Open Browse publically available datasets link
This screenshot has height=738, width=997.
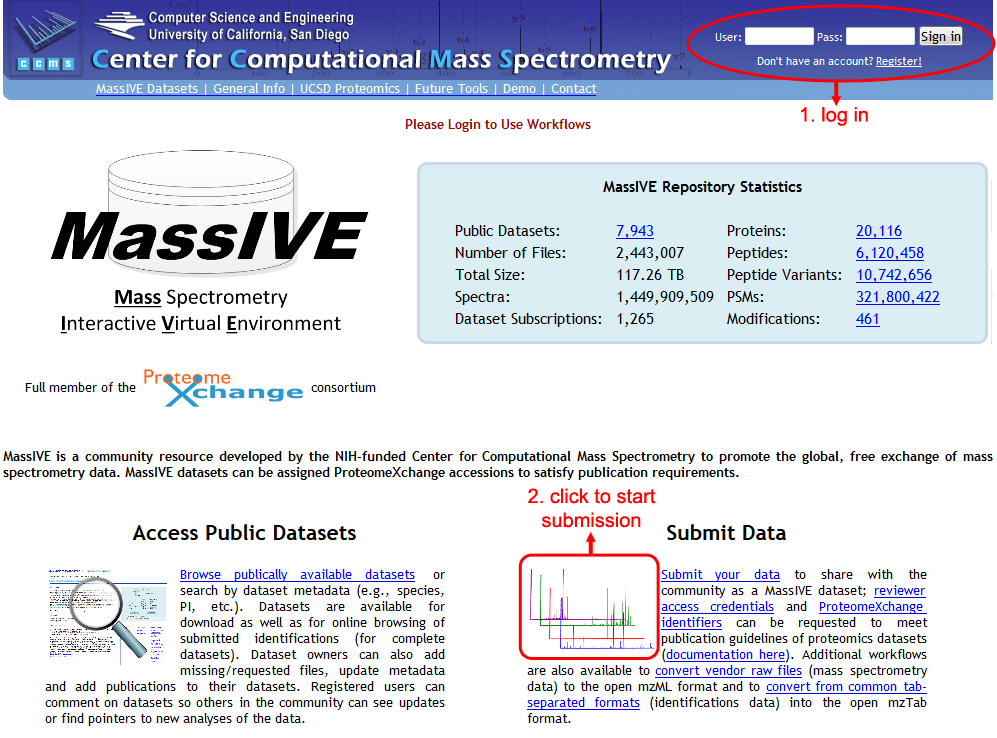(x=297, y=575)
